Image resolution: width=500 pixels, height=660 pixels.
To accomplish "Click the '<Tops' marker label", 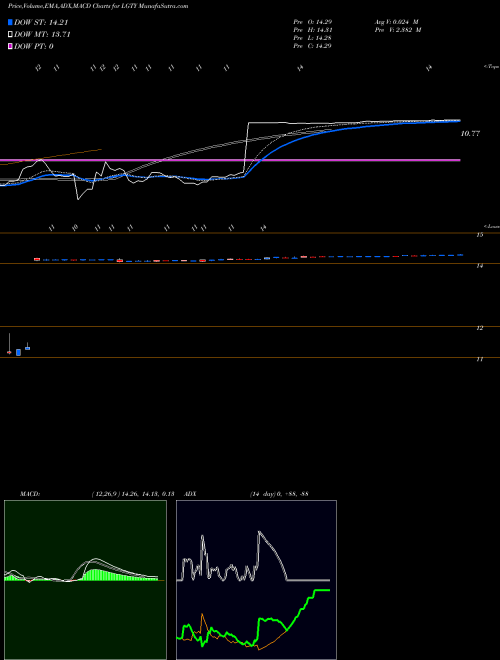I will [x=491, y=67].
